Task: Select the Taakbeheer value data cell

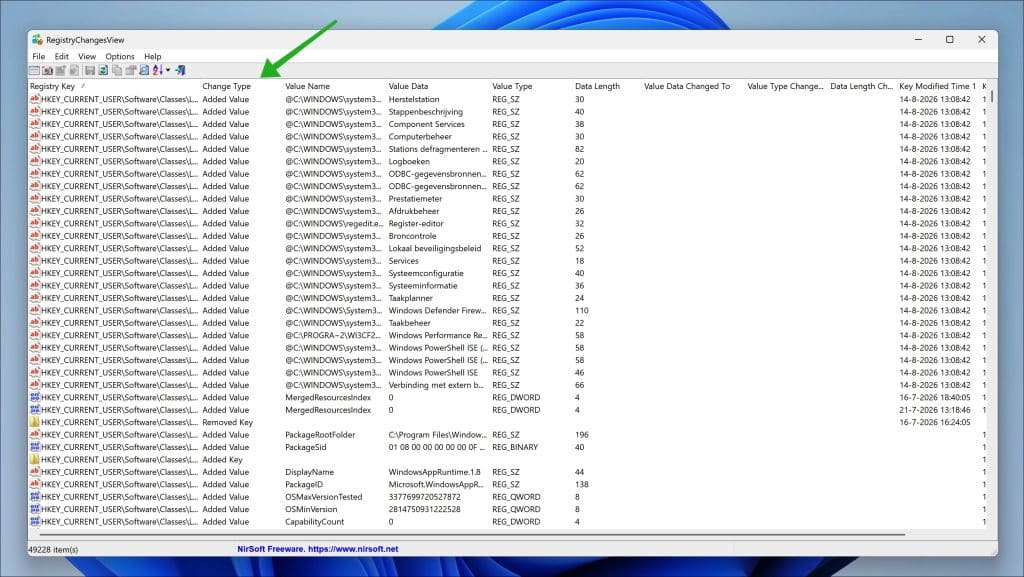Action: [409, 322]
